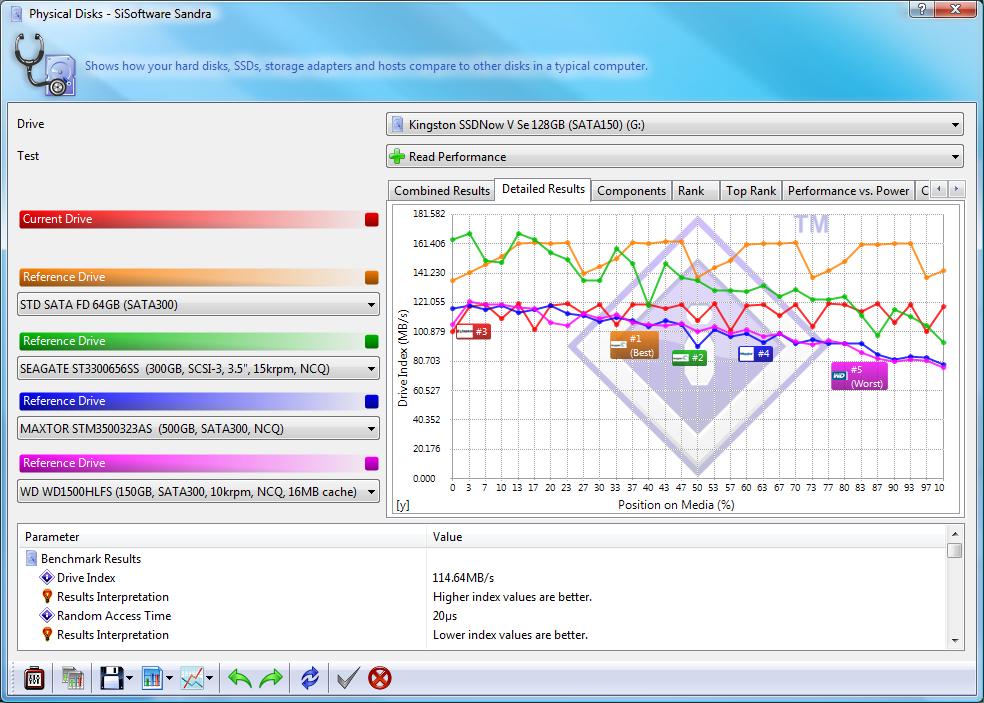The height and width of the screenshot is (703, 984).
Task: Click the blue Reference Drive color swatch
Action: coord(372,402)
